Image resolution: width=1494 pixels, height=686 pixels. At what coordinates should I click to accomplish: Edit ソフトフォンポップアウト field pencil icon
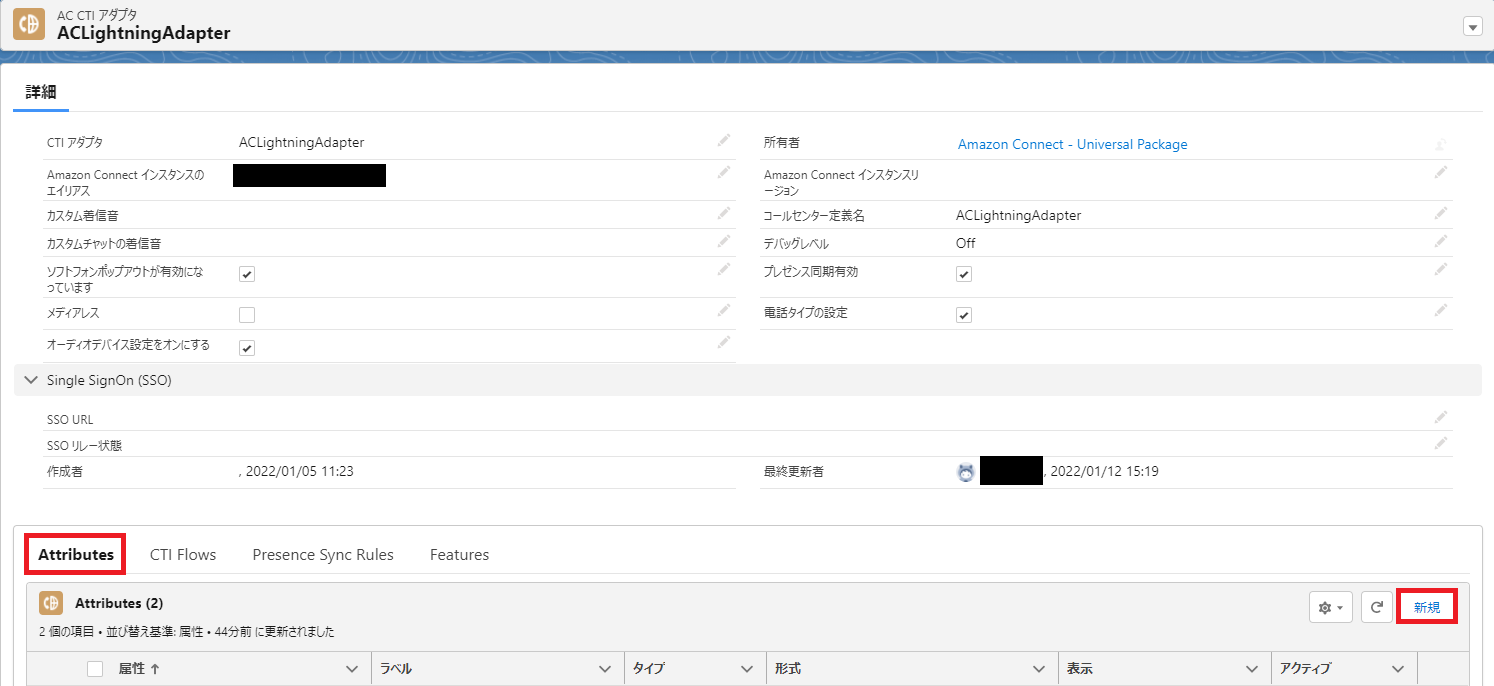(x=724, y=268)
